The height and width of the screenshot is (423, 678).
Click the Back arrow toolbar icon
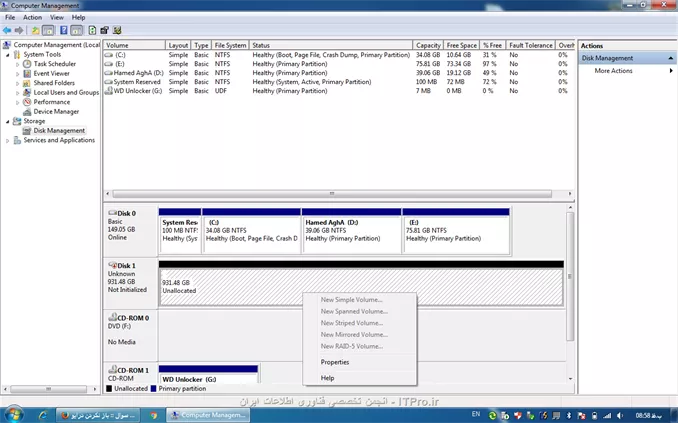[x=6, y=30]
